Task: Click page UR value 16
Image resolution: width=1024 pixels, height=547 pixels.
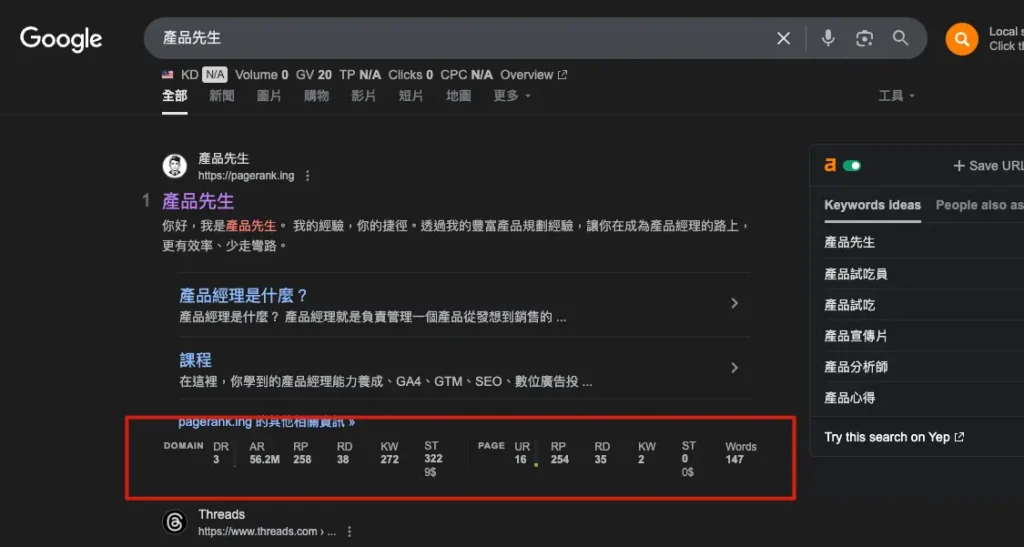Action: point(520,460)
